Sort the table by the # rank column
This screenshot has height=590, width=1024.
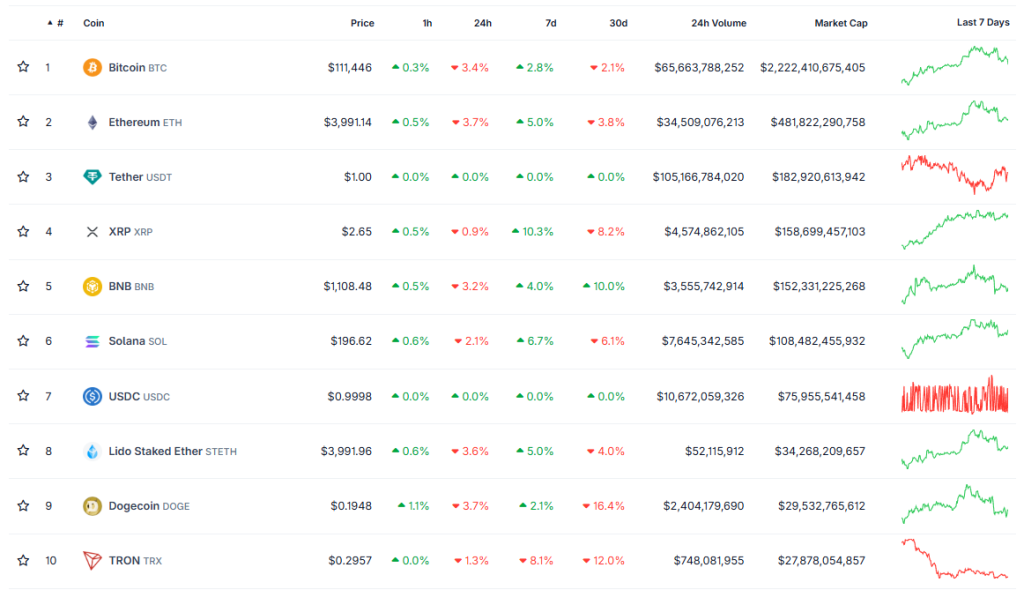59,23
